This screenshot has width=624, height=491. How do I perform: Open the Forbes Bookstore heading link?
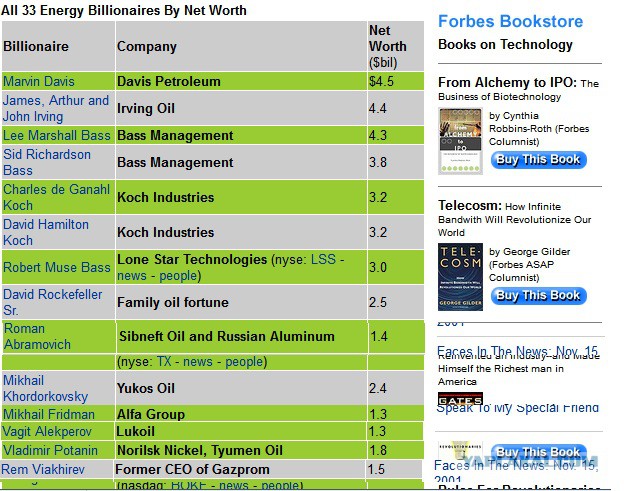tap(511, 21)
